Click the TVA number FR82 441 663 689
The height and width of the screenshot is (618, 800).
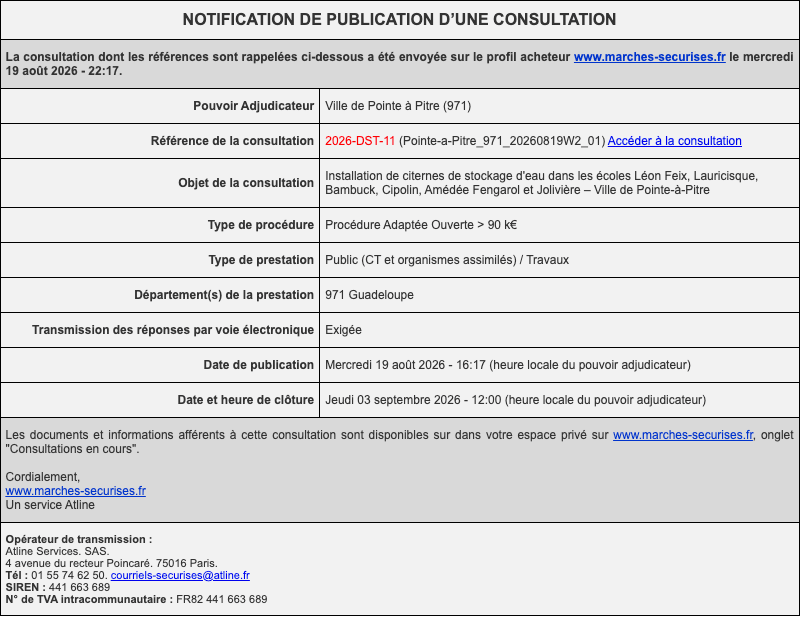pyautogui.click(x=221, y=599)
